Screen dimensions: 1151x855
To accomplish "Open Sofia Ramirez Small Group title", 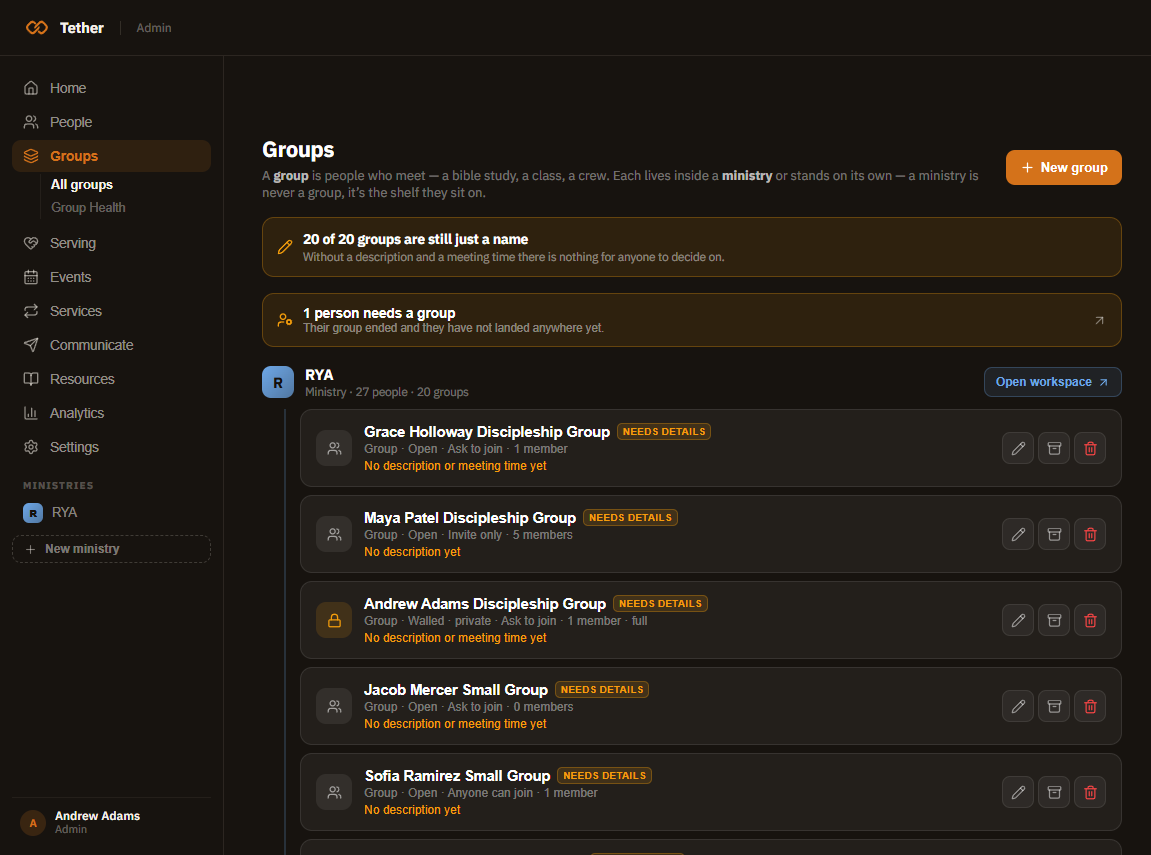I will click(x=457, y=775).
